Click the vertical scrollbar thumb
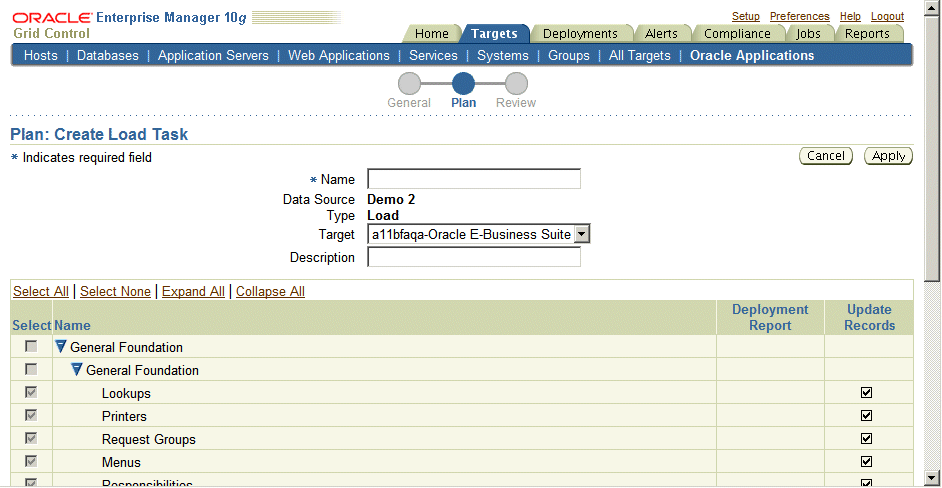The height and width of the screenshot is (488, 942). (x=934, y=151)
